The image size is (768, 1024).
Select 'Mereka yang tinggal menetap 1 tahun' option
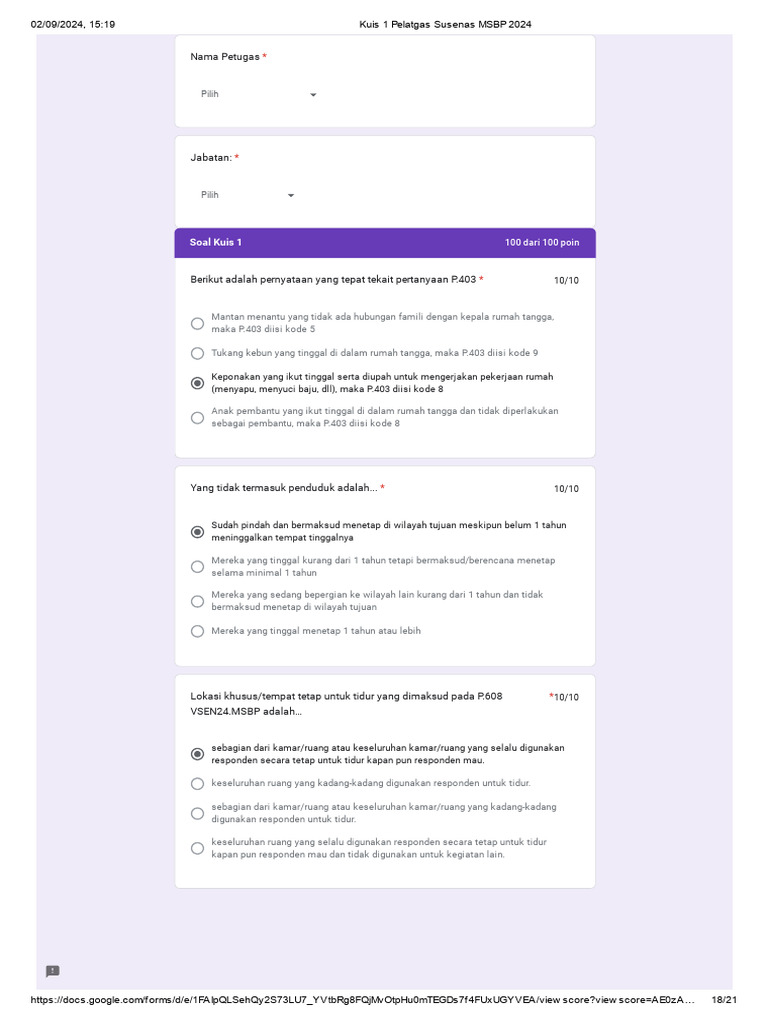(x=197, y=631)
